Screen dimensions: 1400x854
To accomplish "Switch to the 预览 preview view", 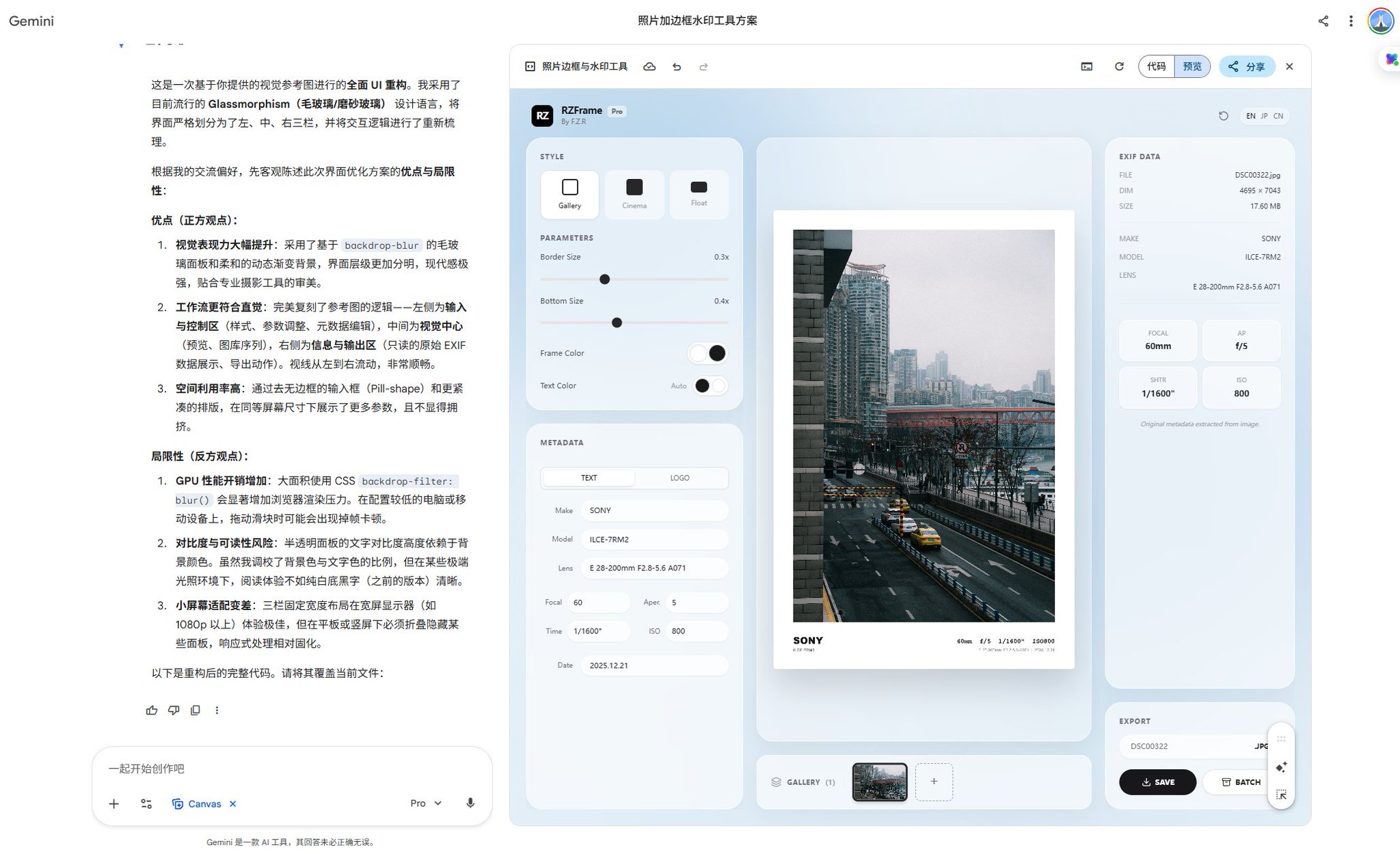I will pyautogui.click(x=1192, y=66).
